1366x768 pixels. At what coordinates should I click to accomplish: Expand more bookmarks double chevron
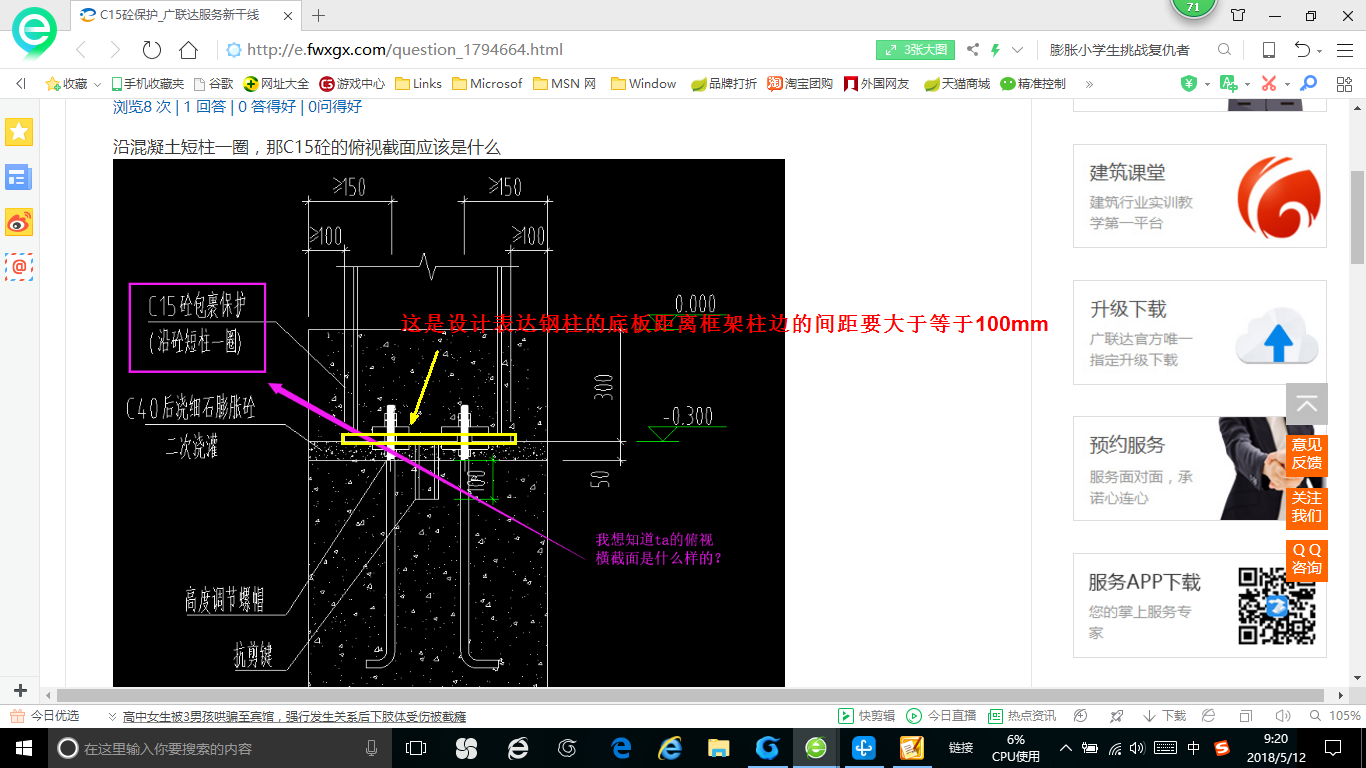[x=1089, y=84]
